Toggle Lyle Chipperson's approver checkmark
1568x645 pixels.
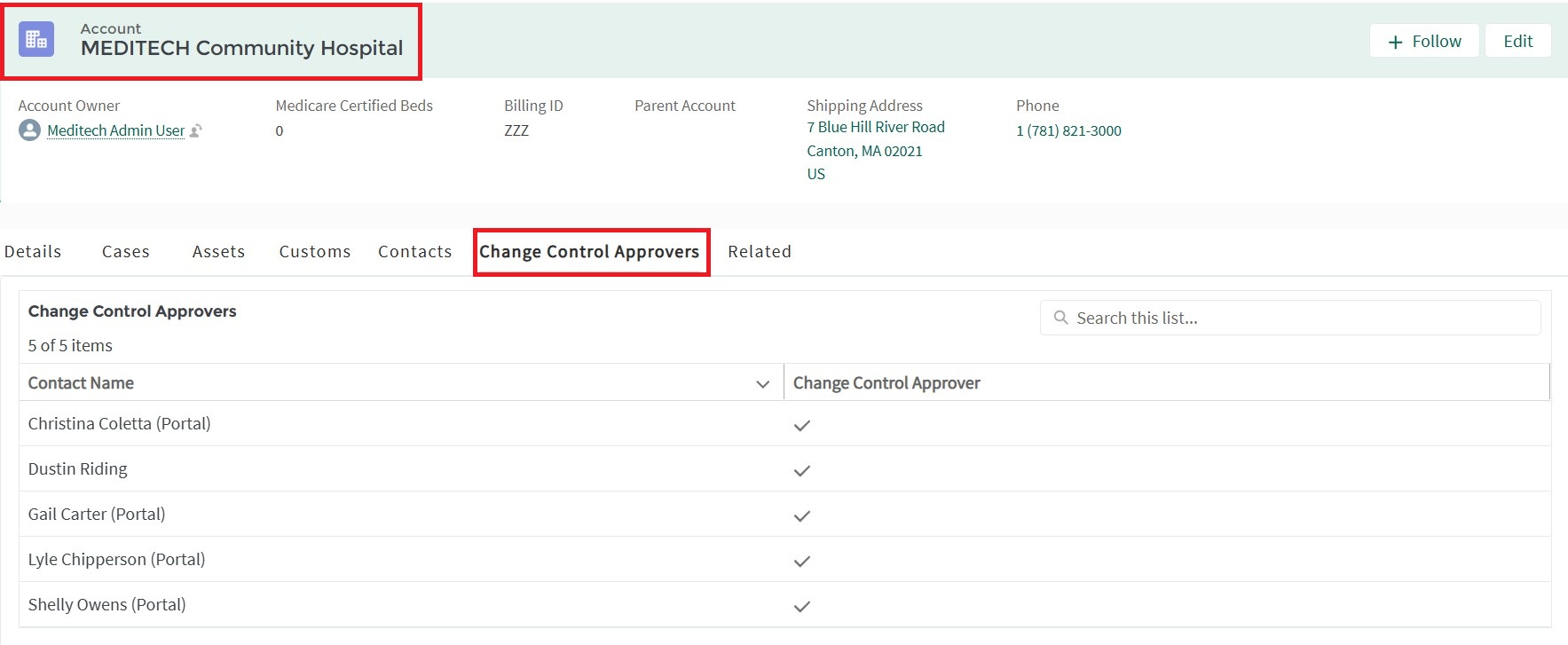[x=802, y=562]
